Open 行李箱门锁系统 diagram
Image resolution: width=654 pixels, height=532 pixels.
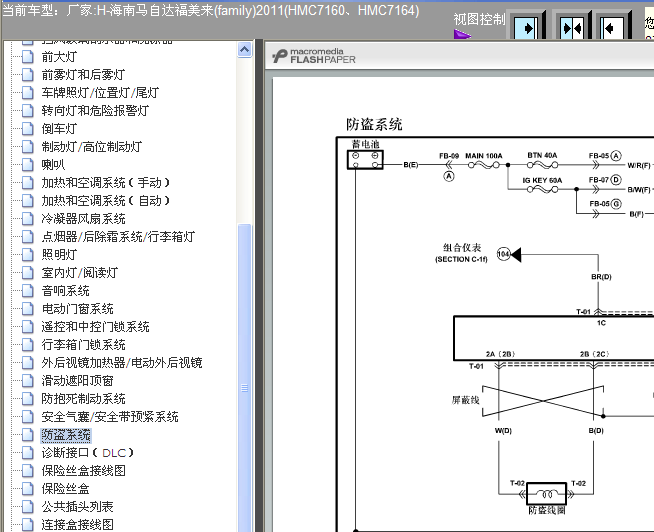coord(83,345)
